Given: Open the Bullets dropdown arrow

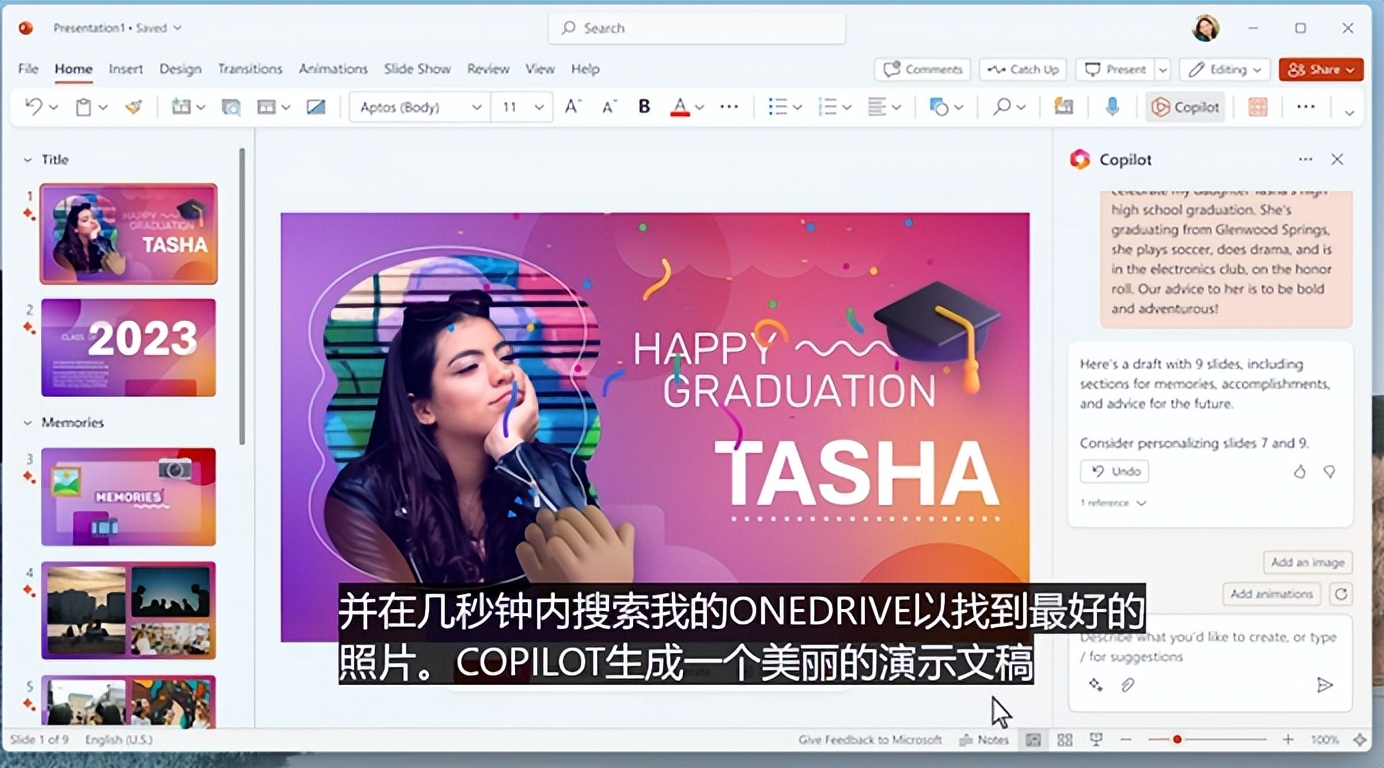Looking at the screenshot, I should [797, 107].
